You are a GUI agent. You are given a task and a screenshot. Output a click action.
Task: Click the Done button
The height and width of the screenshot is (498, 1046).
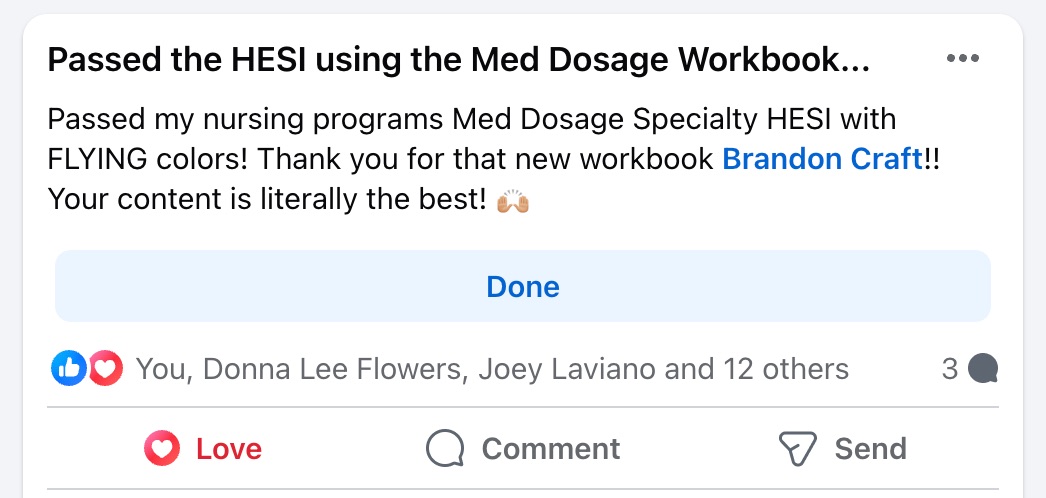523,286
